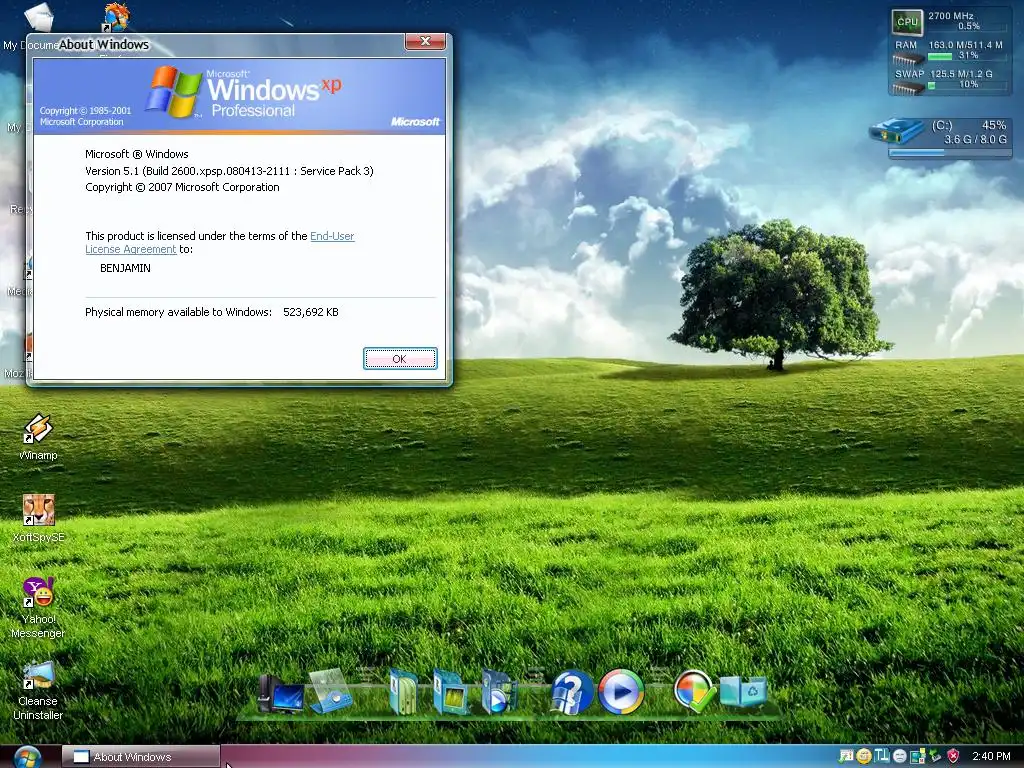Viewport: 1024px width, 768px height.
Task: Click the RAM chip widget icon
Action: click(x=907, y=59)
